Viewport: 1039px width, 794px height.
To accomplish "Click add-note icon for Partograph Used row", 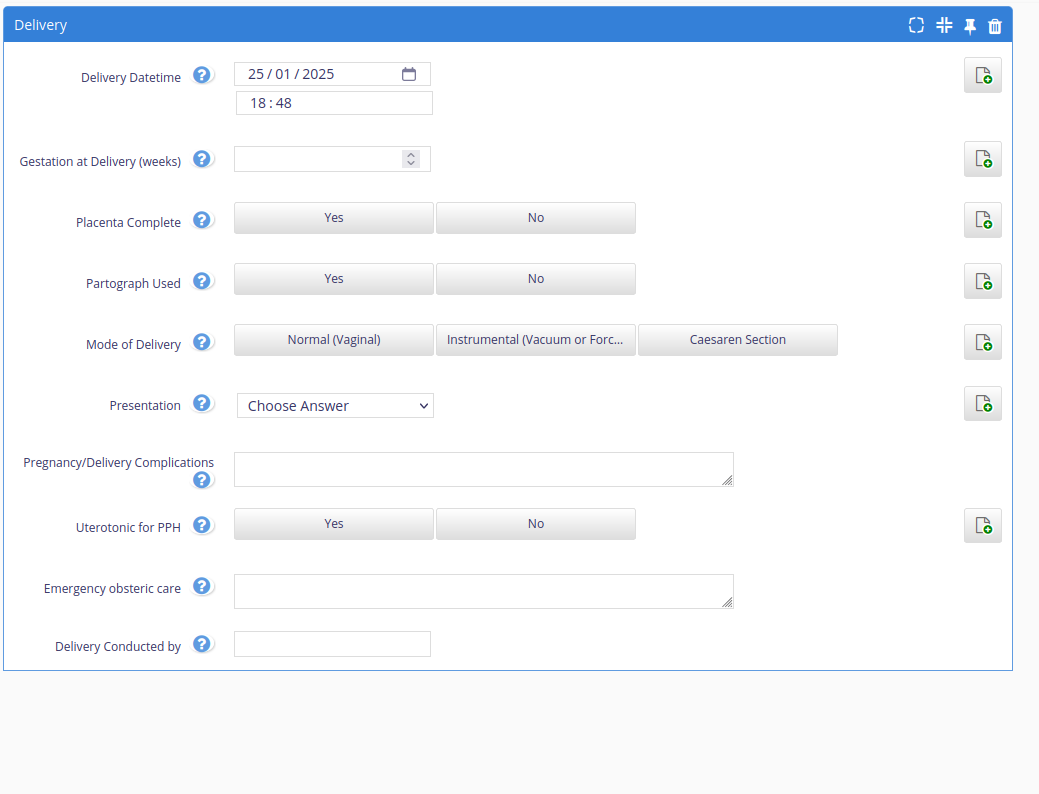I will (983, 281).
